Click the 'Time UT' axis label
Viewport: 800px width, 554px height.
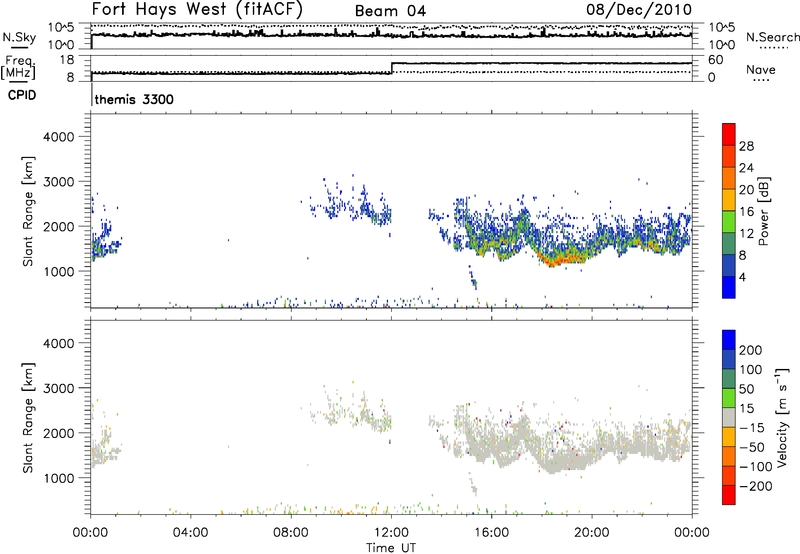pyautogui.click(x=391, y=548)
